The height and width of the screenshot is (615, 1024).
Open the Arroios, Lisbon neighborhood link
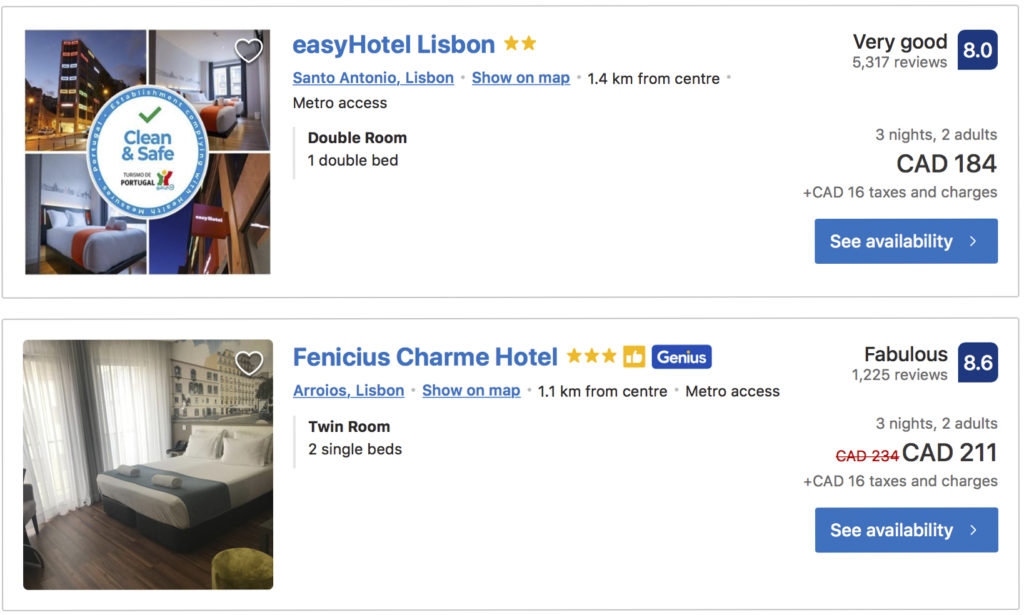348,391
